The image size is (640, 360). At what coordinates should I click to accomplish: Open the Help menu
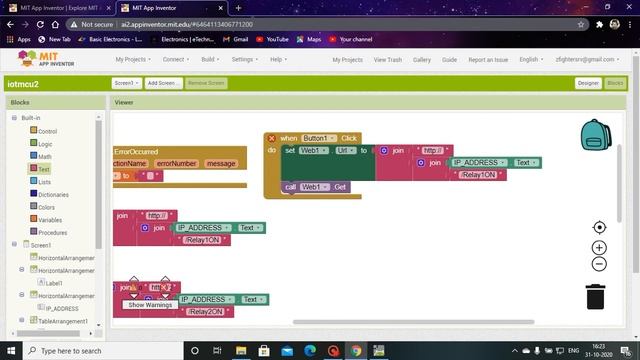(278, 60)
